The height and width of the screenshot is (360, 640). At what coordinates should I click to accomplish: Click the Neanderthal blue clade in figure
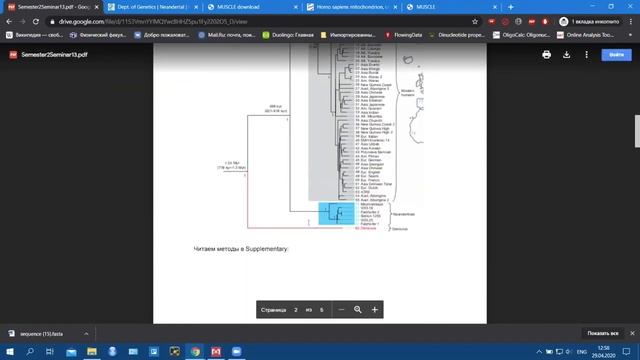pyautogui.click(x=337, y=213)
